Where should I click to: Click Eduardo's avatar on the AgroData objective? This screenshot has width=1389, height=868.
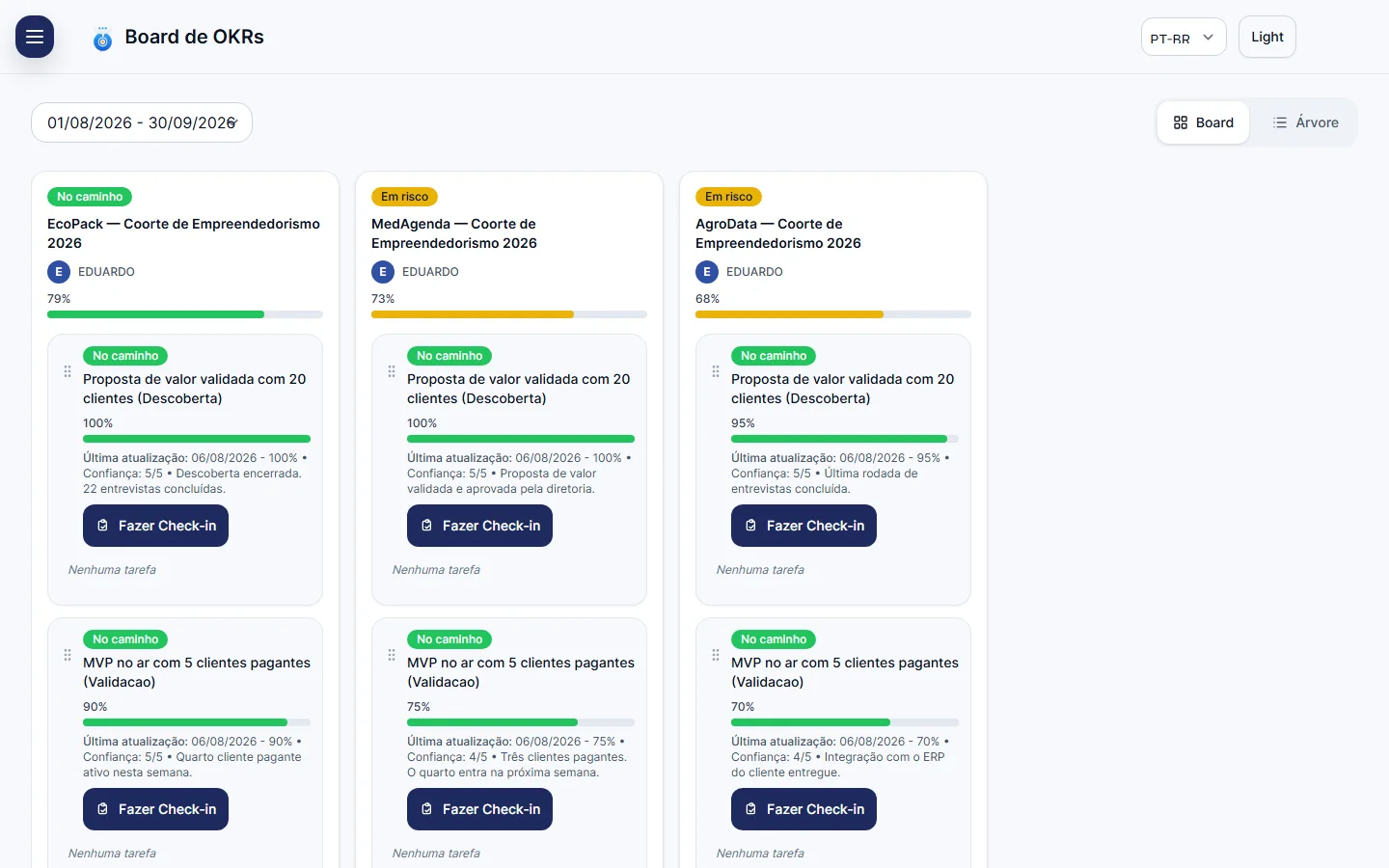(x=707, y=272)
